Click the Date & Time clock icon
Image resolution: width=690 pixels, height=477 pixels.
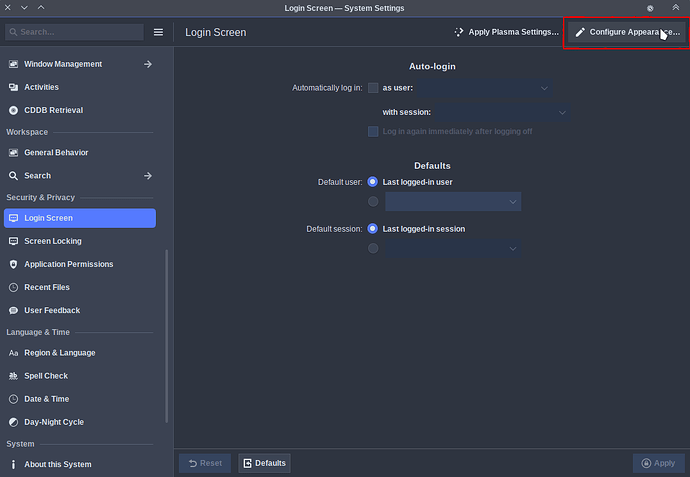(x=14, y=399)
